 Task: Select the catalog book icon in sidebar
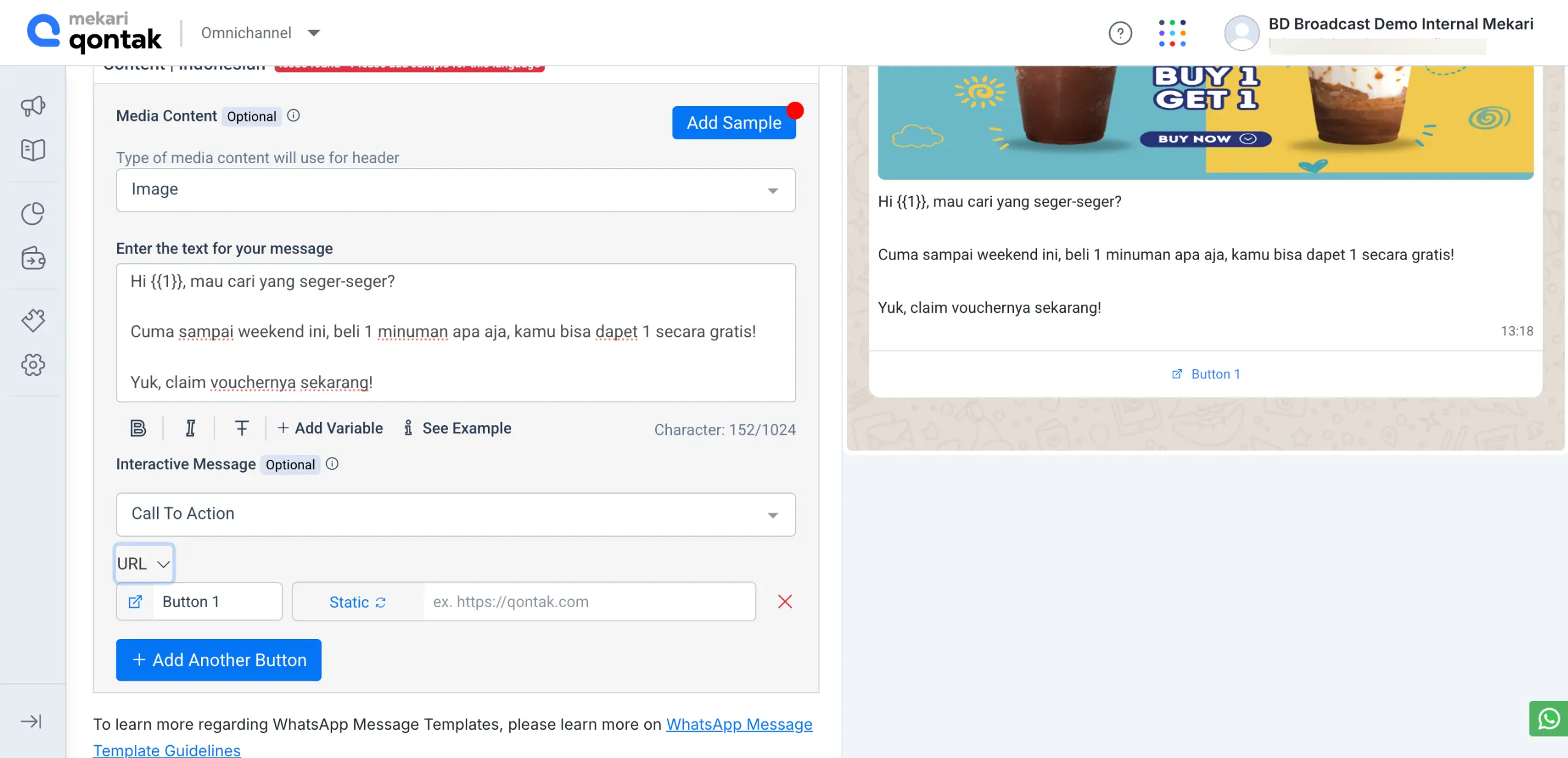(x=32, y=150)
